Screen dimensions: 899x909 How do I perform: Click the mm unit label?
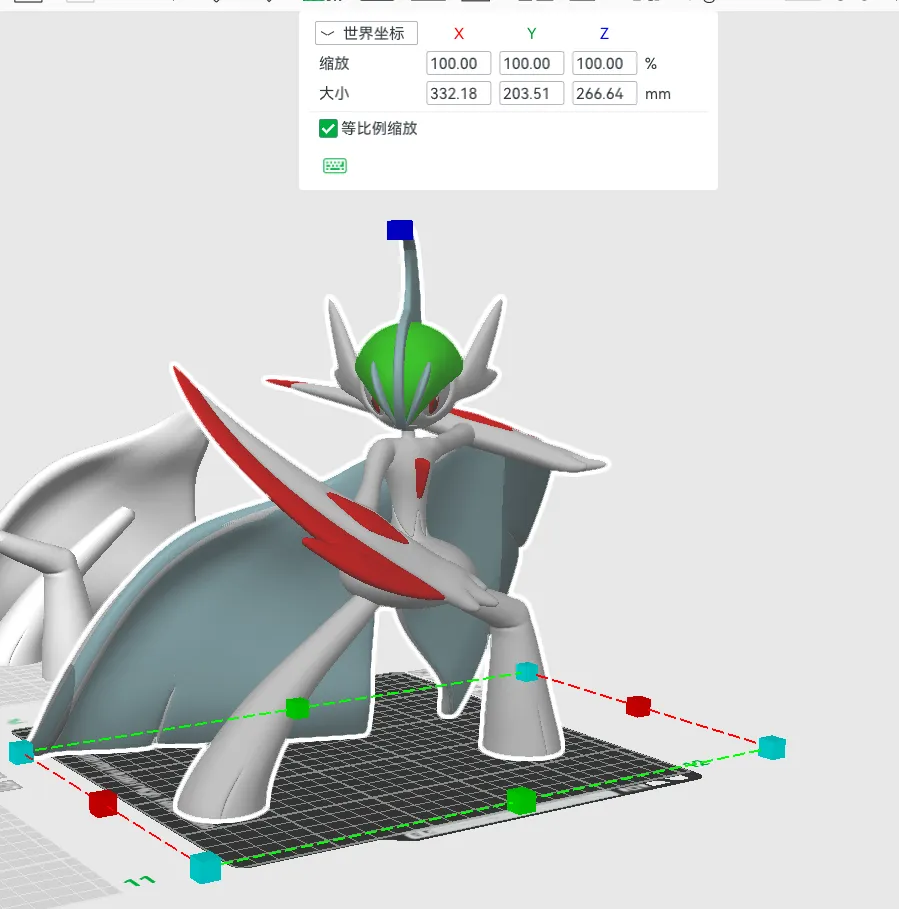tap(658, 94)
